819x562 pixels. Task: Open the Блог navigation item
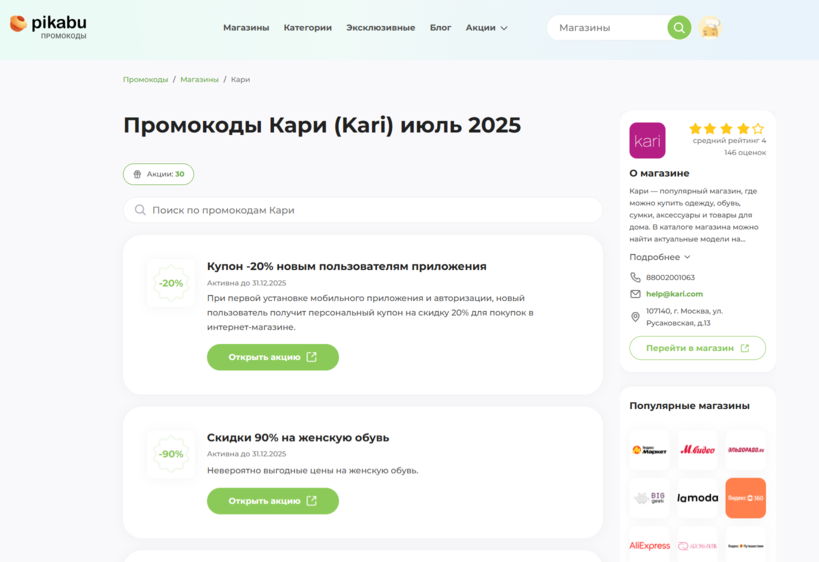[440, 28]
